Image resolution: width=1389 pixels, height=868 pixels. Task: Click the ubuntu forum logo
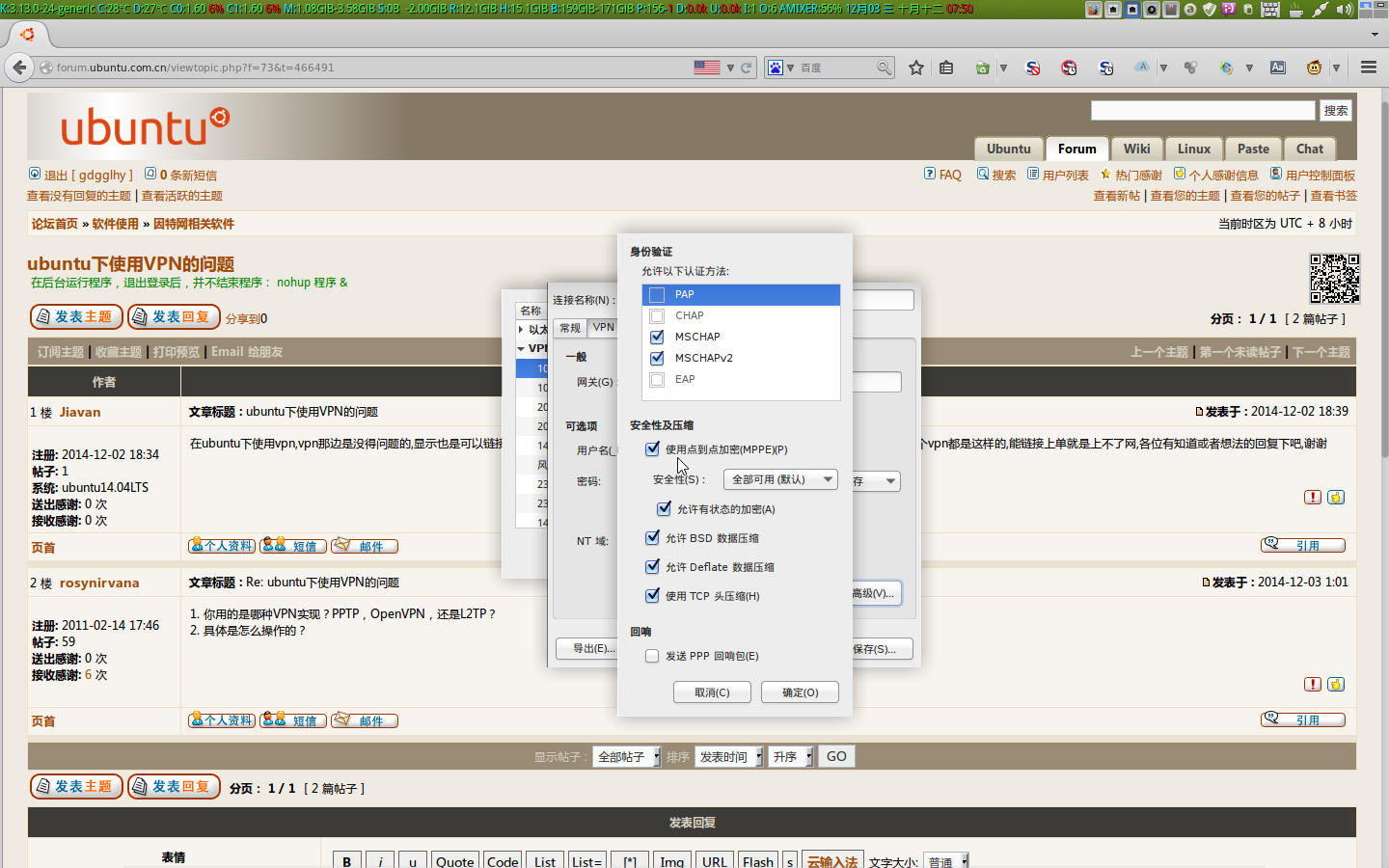point(145,126)
